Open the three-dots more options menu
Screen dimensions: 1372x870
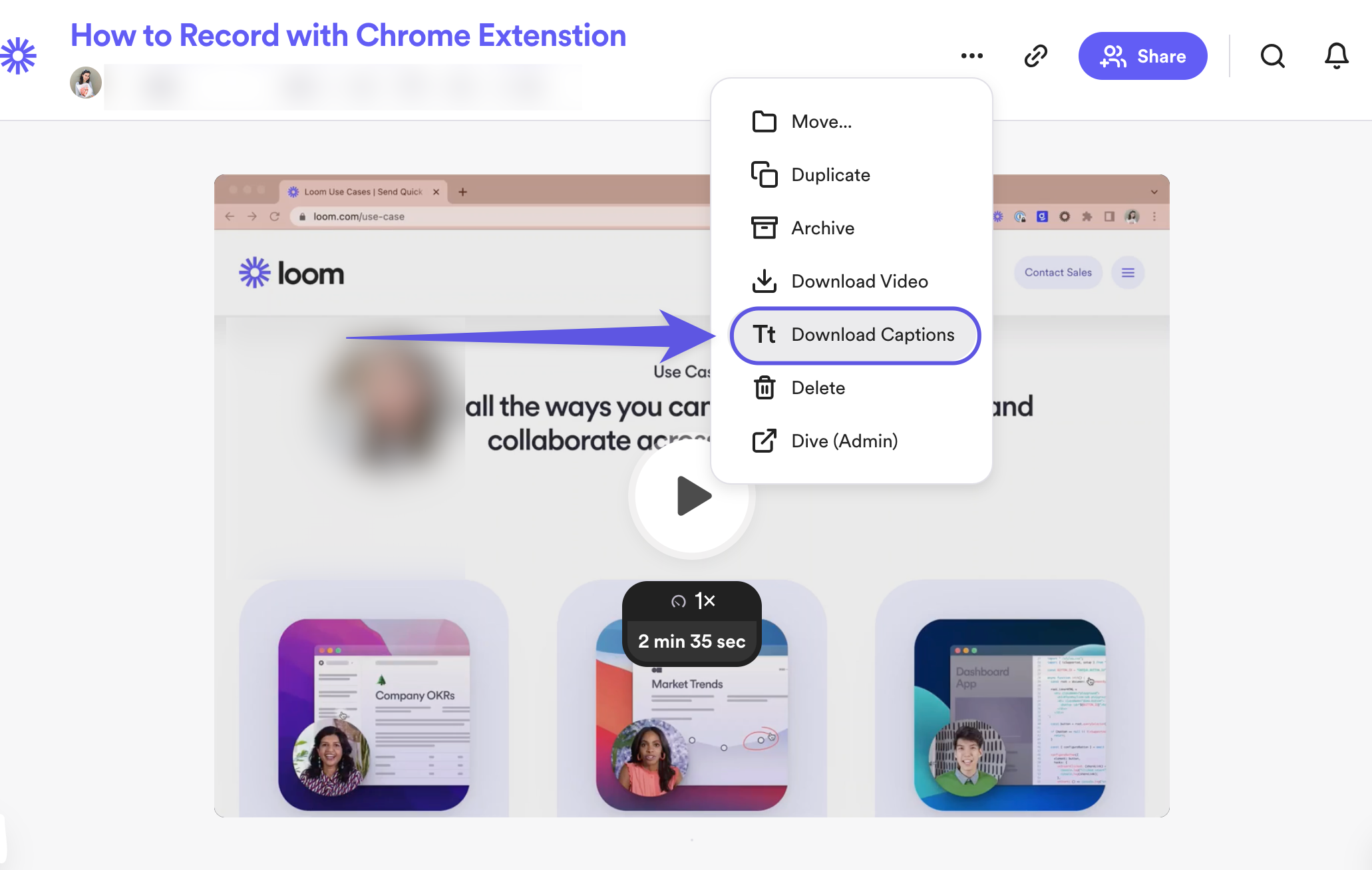[x=971, y=56]
